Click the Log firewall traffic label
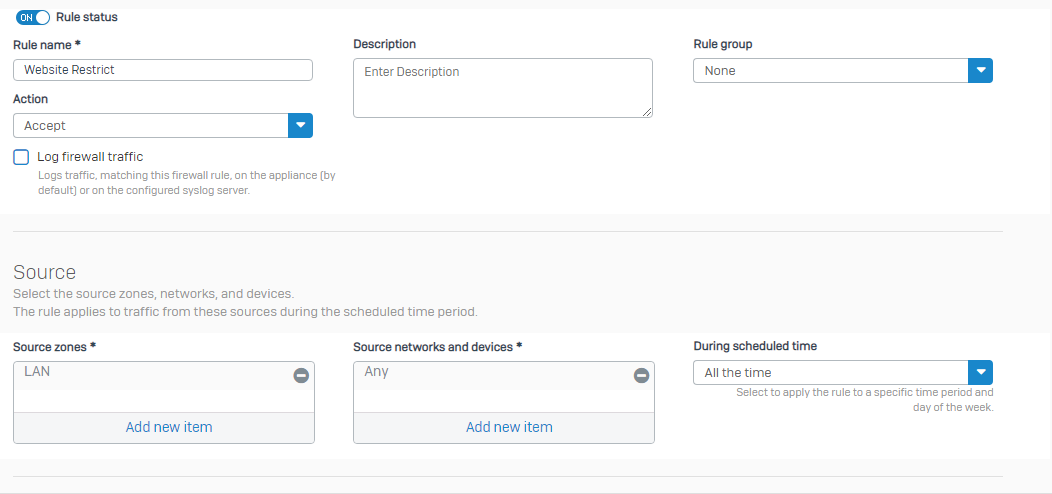This screenshot has height=494, width=1052. click(91, 157)
